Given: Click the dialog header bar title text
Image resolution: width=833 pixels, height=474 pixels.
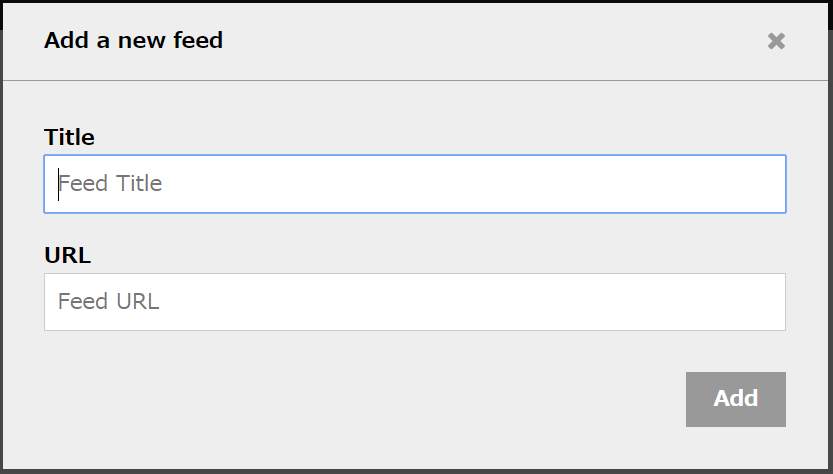Looking at the screenshot, I should [x=133, y=41].
